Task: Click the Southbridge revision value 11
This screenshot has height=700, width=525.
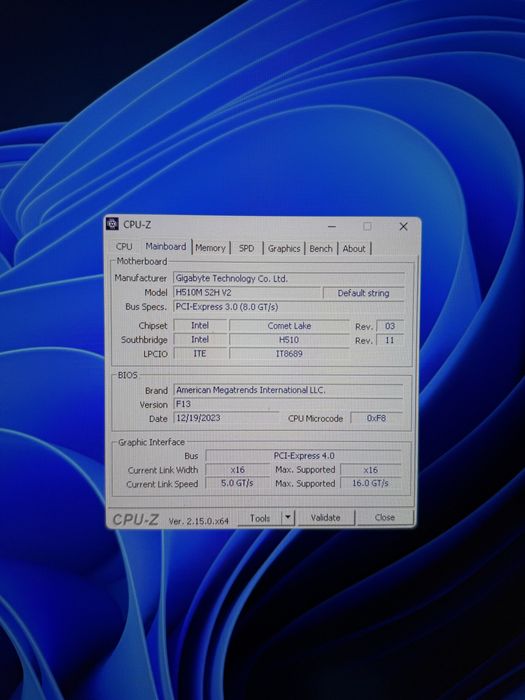Action: pyautogui.click(x=390, y=340)
